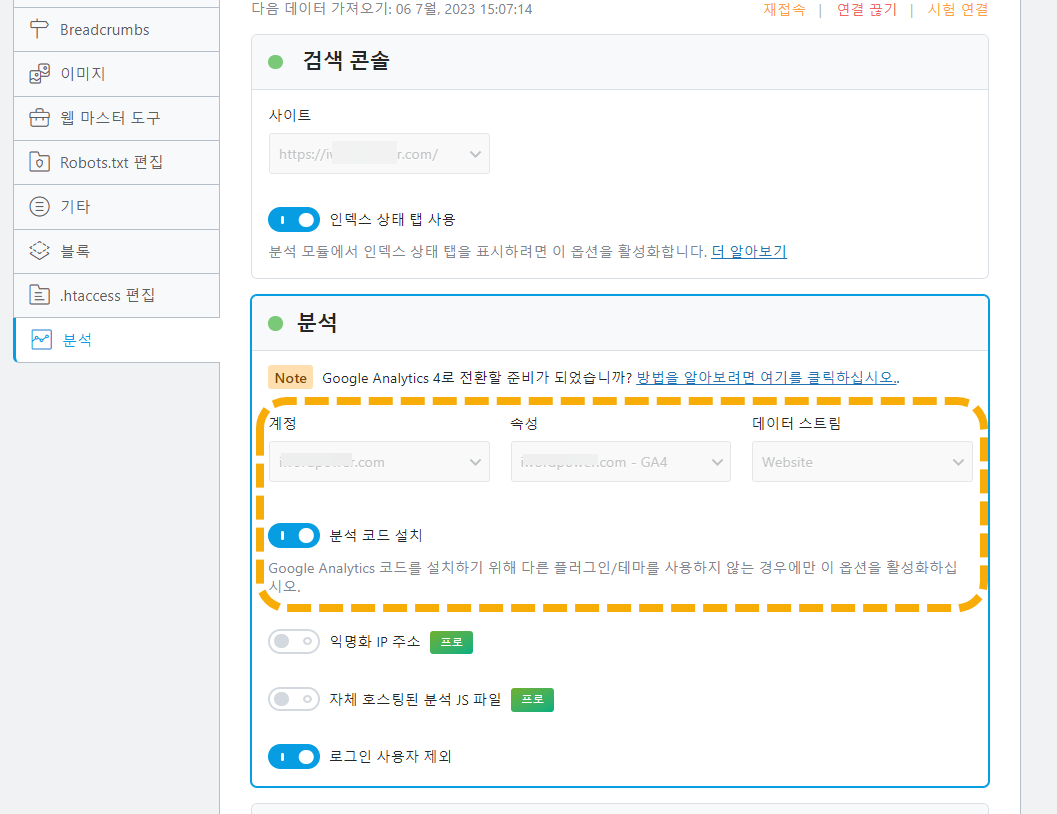This screenshot has height=814, width=1057.
Task: Toggle 자체 호스팅된 분석 JS 파일 on
Action: [x=294, y=699]
